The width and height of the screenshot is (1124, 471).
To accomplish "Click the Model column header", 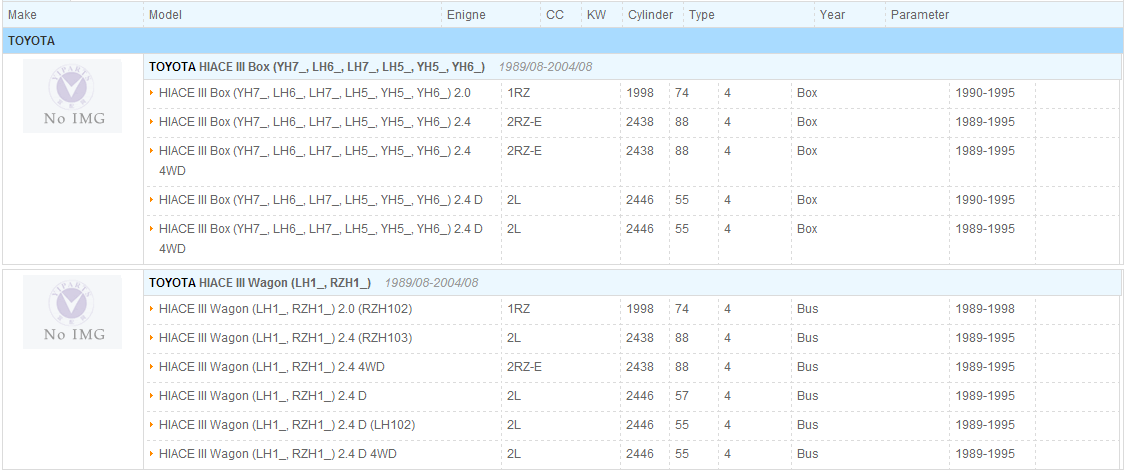I will [x=166, y=14].
